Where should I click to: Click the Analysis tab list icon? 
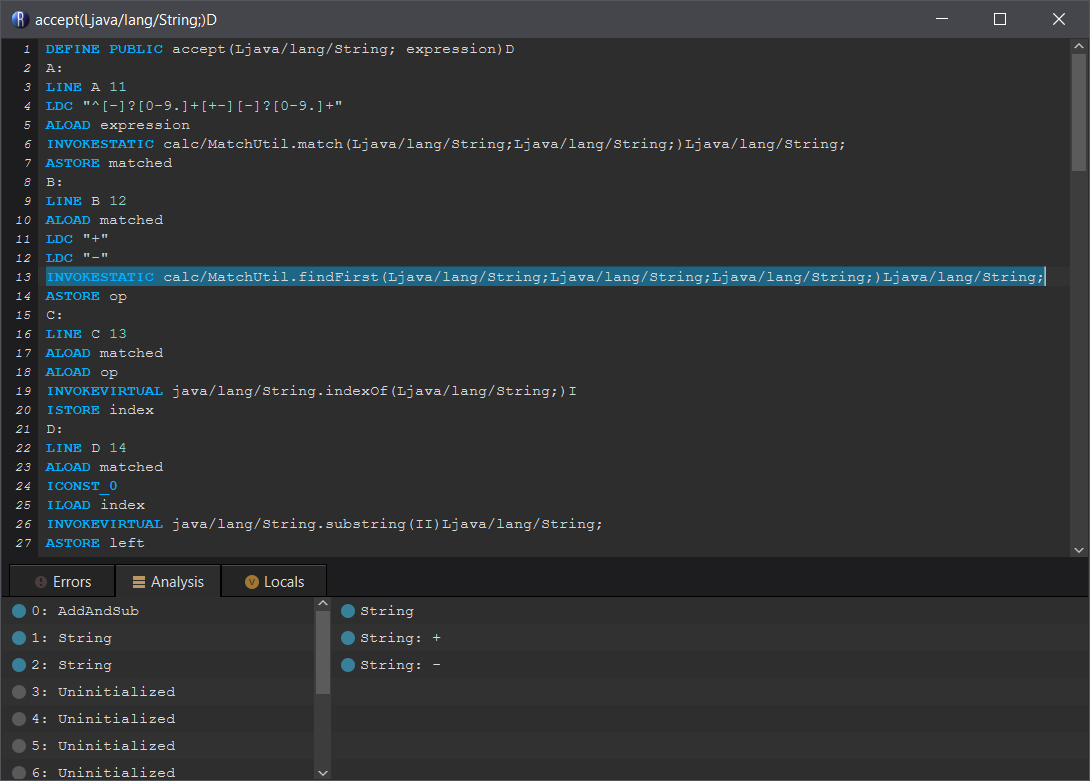(139, 582)
